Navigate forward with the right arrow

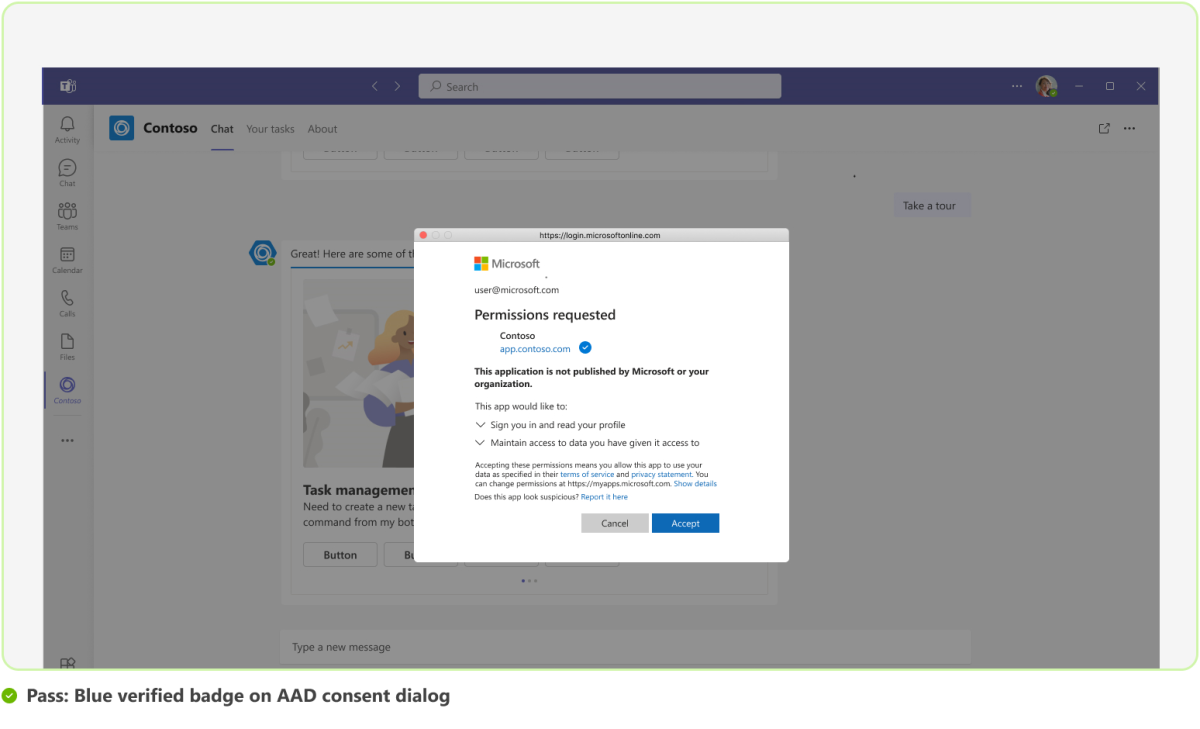pos(397,86)
